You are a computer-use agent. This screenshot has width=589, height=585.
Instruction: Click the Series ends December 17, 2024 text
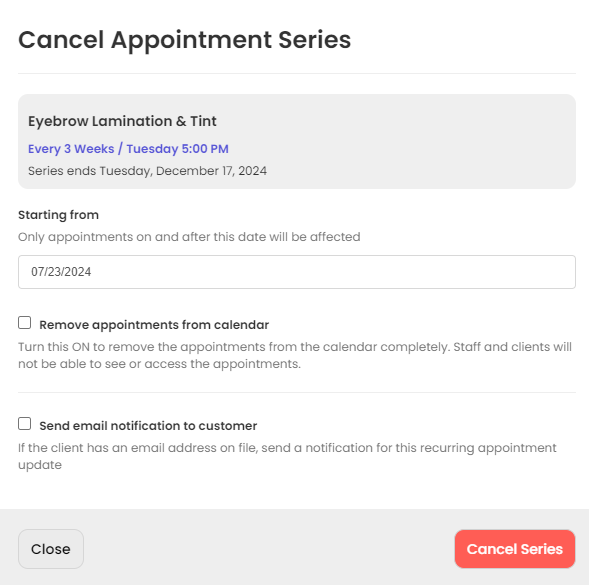click(x=147, y=171)
